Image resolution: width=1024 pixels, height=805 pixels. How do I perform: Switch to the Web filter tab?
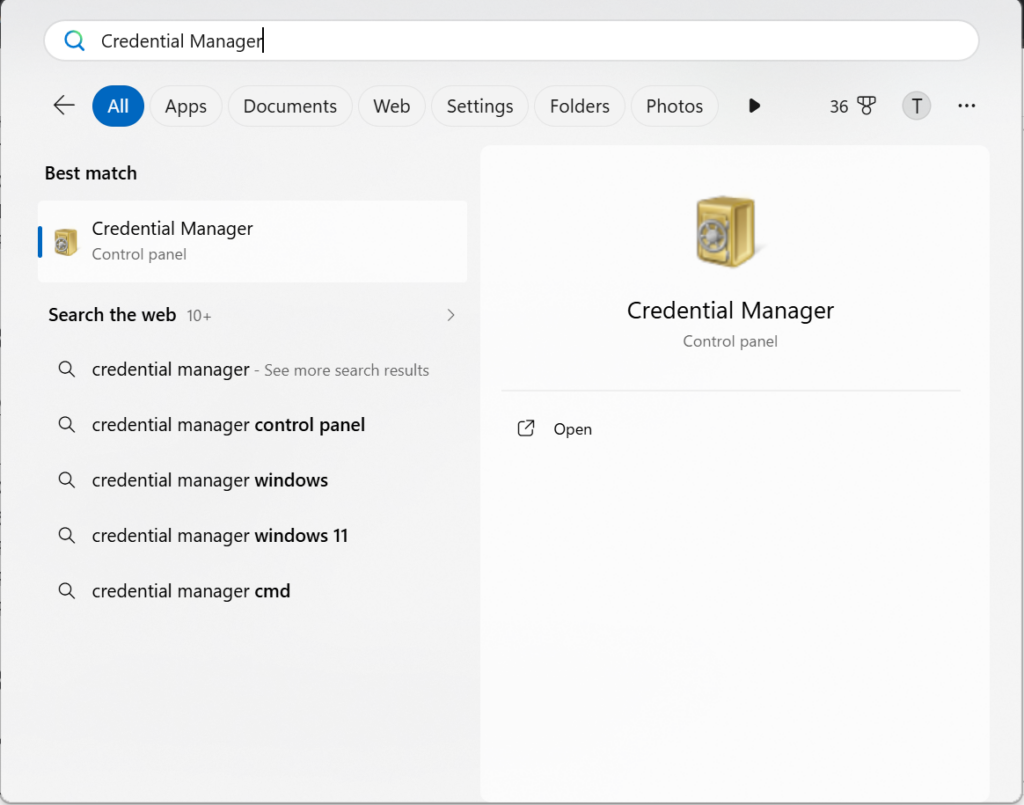pyautogui.click(x=391, y=106)
